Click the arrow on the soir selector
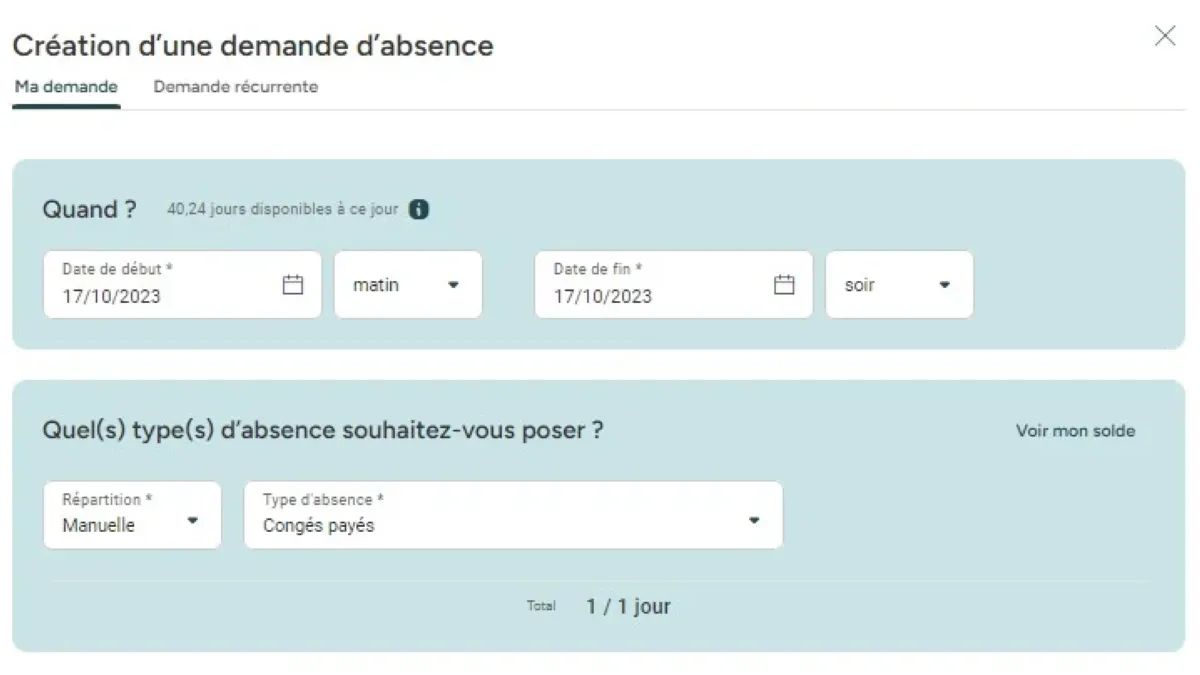This screenshot has width=1200, height=675. pos(944,285)
